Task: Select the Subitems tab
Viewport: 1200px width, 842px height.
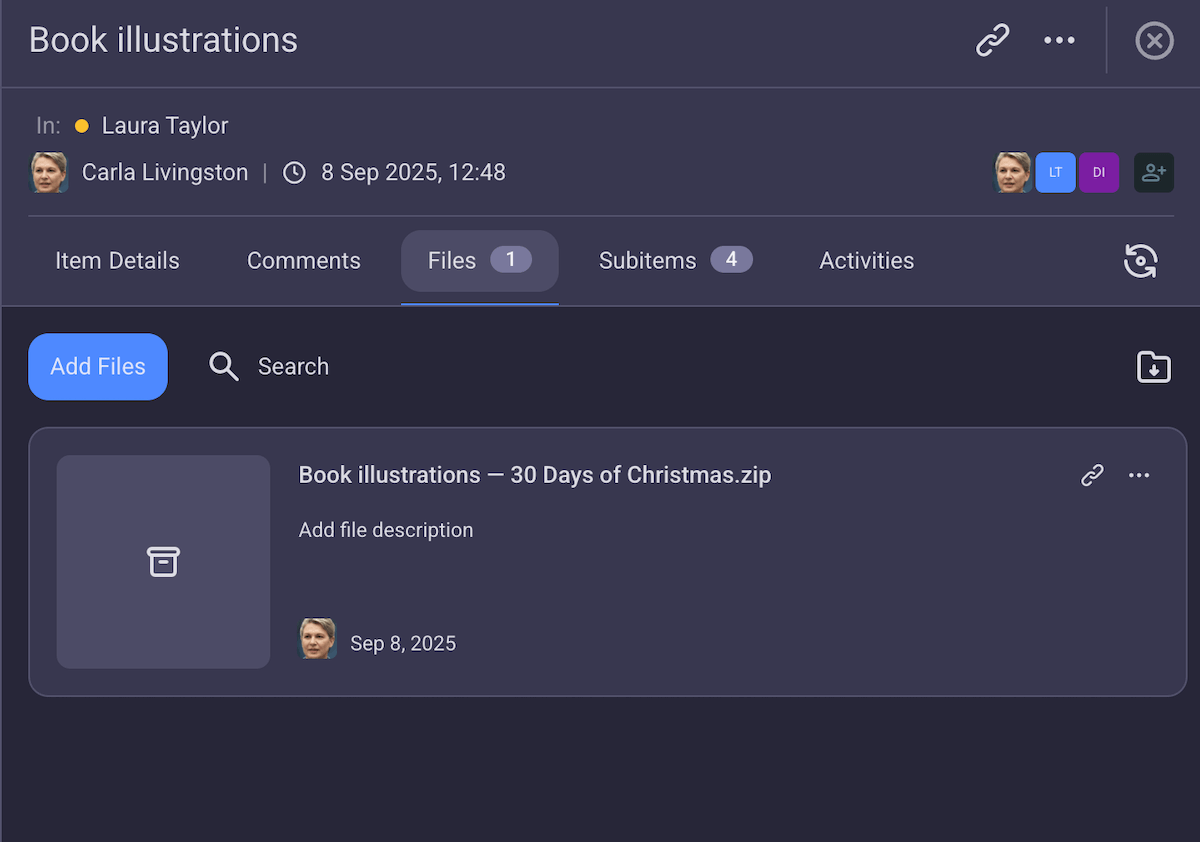Action: coord(675,261)
